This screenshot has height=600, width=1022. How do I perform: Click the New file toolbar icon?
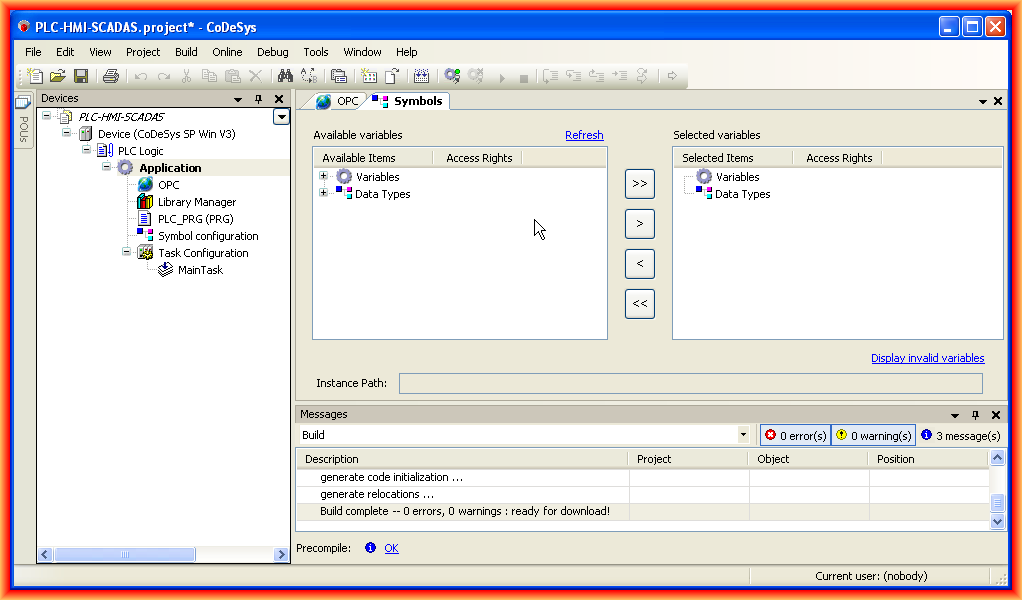coord(35,76)
